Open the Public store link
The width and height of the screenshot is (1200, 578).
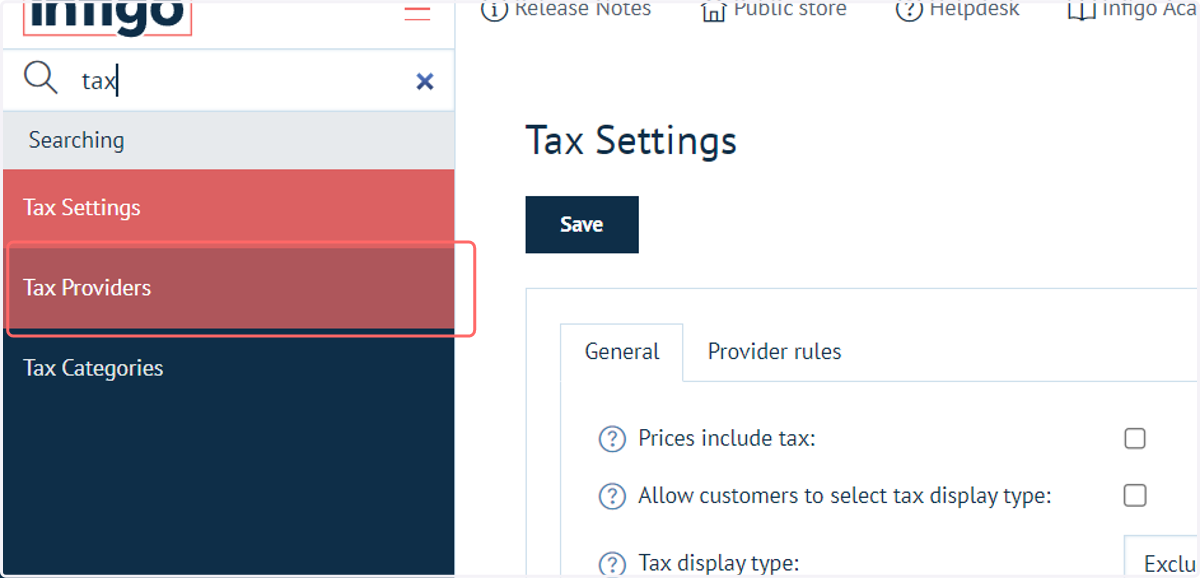[790, 10]
